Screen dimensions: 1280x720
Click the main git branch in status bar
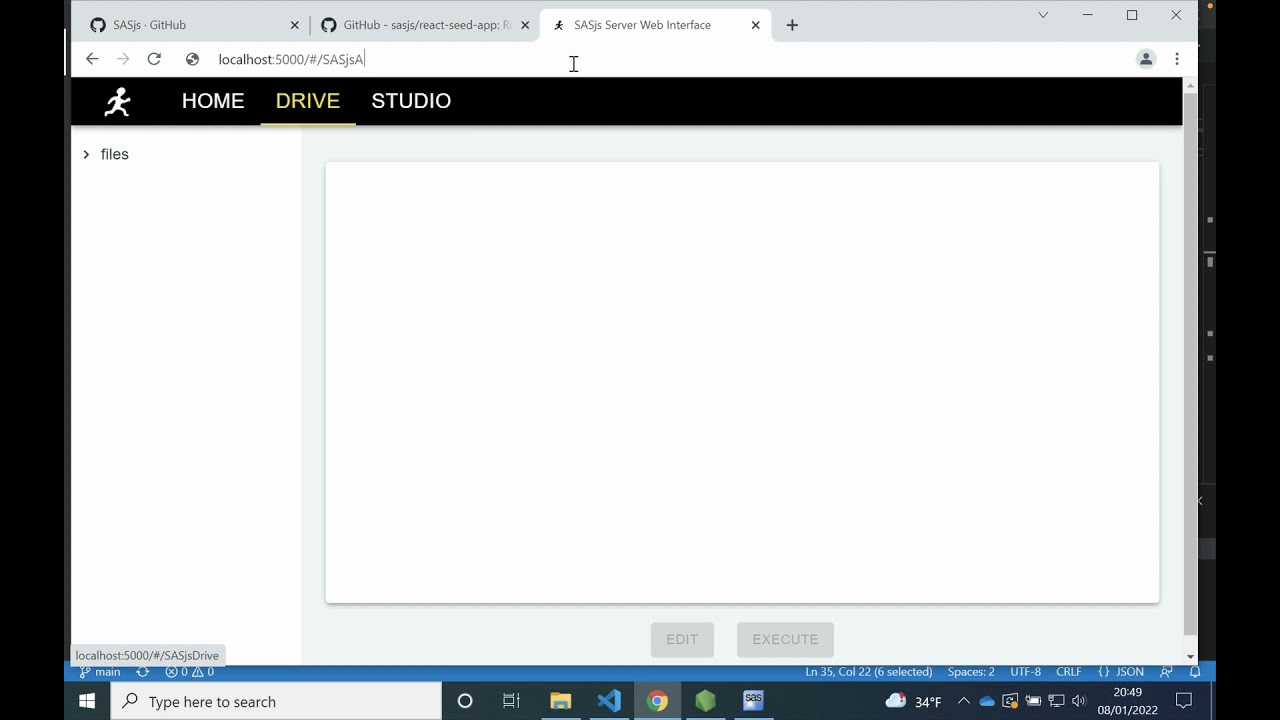point(100,672)
